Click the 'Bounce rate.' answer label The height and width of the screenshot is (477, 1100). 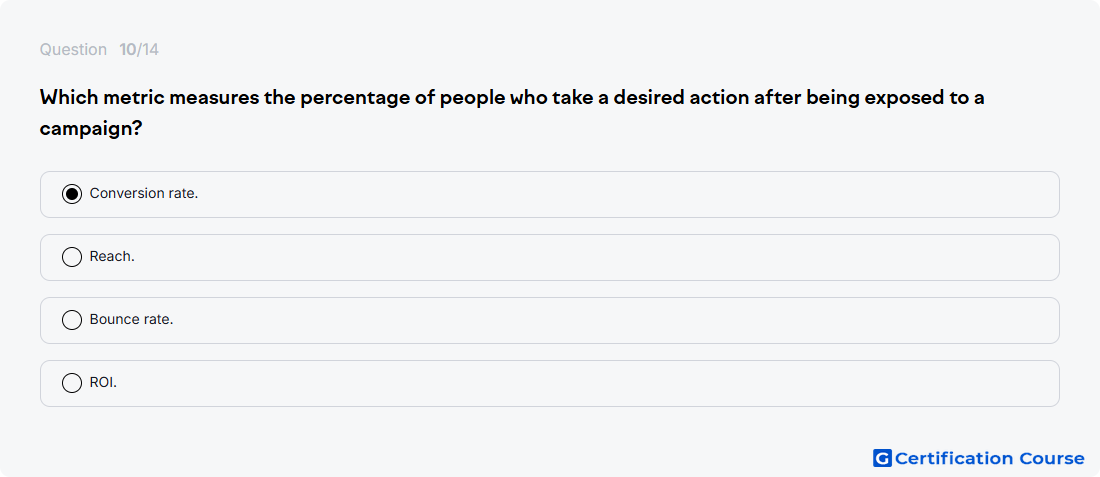pyautogui.click(x=131, y=320)
